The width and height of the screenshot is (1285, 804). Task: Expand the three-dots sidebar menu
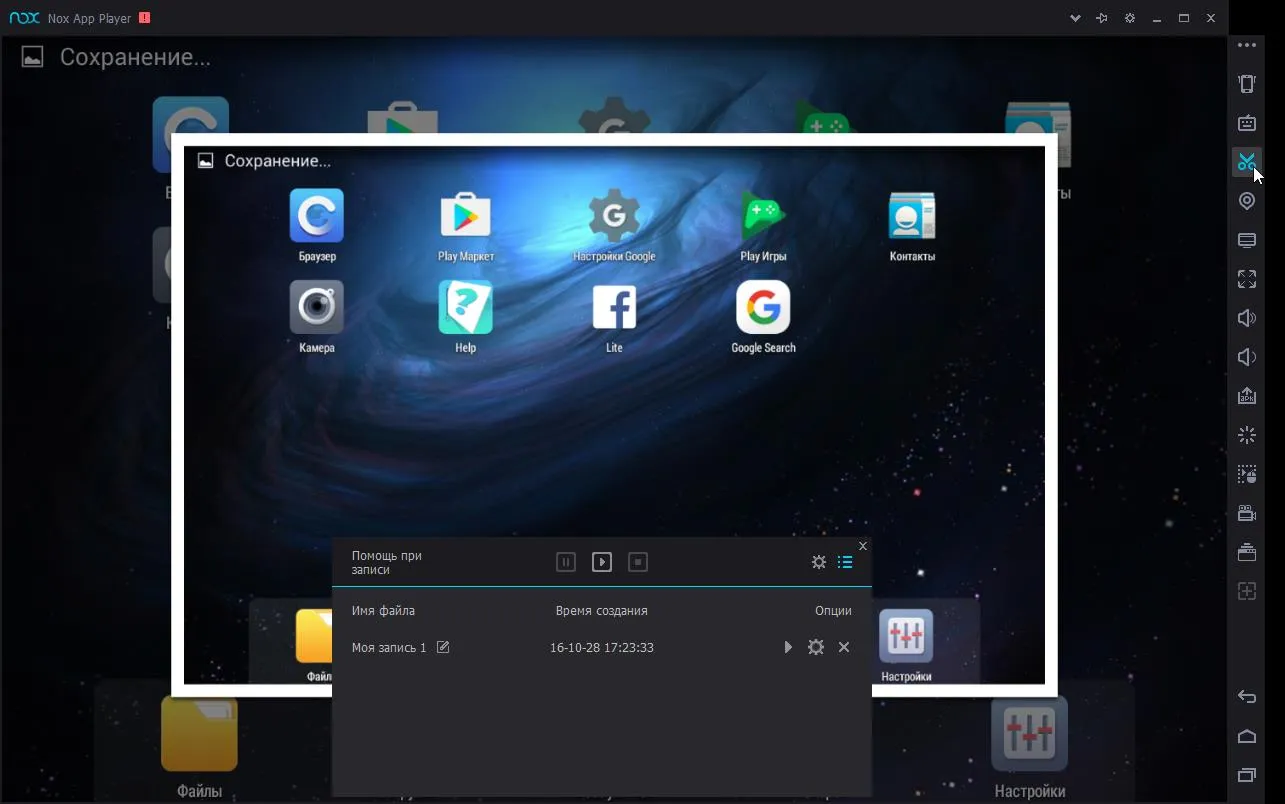pos(1246,45)
